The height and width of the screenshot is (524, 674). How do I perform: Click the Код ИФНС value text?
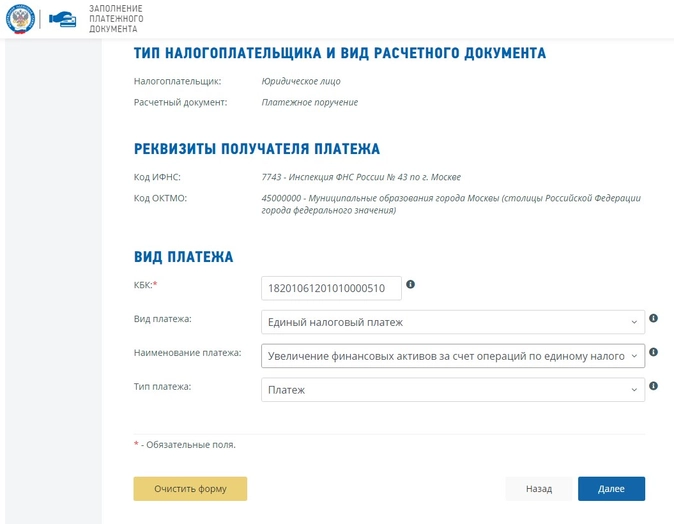point(361,177)
